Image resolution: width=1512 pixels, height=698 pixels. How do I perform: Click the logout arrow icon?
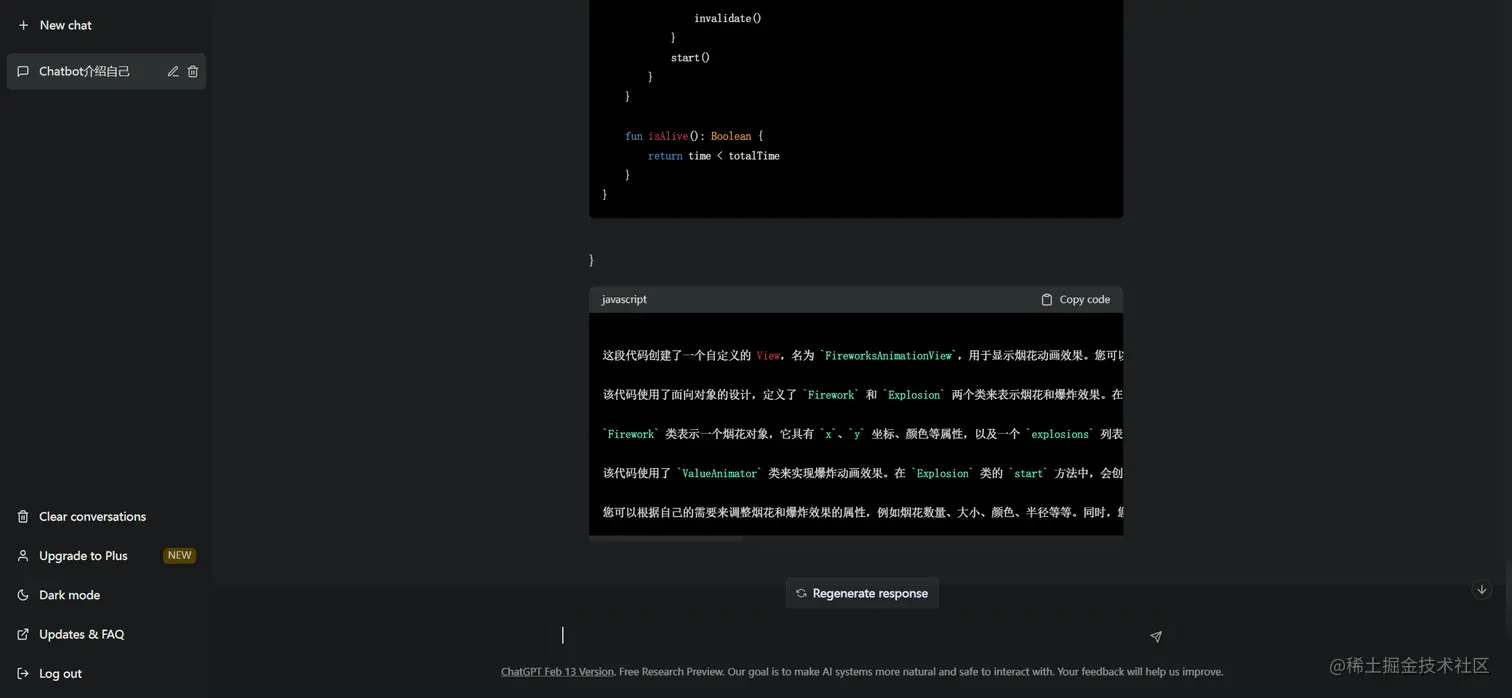pos(23,673)
